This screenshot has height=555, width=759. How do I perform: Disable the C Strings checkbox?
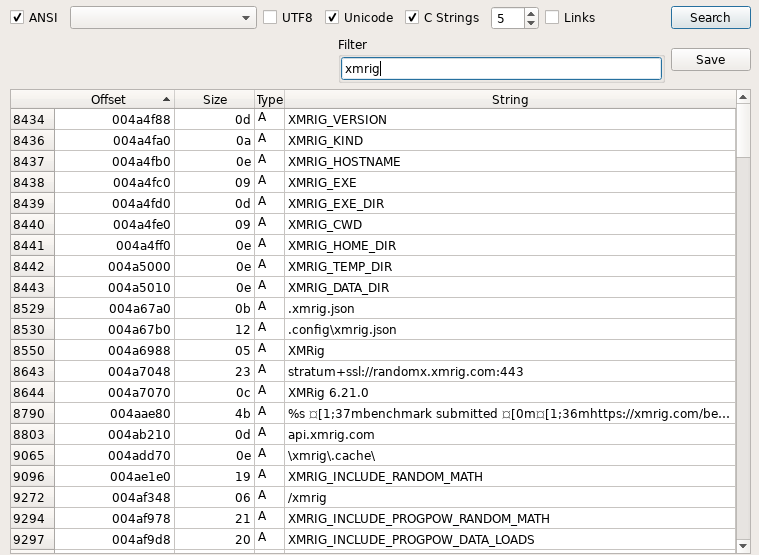(x=412, y=18)
